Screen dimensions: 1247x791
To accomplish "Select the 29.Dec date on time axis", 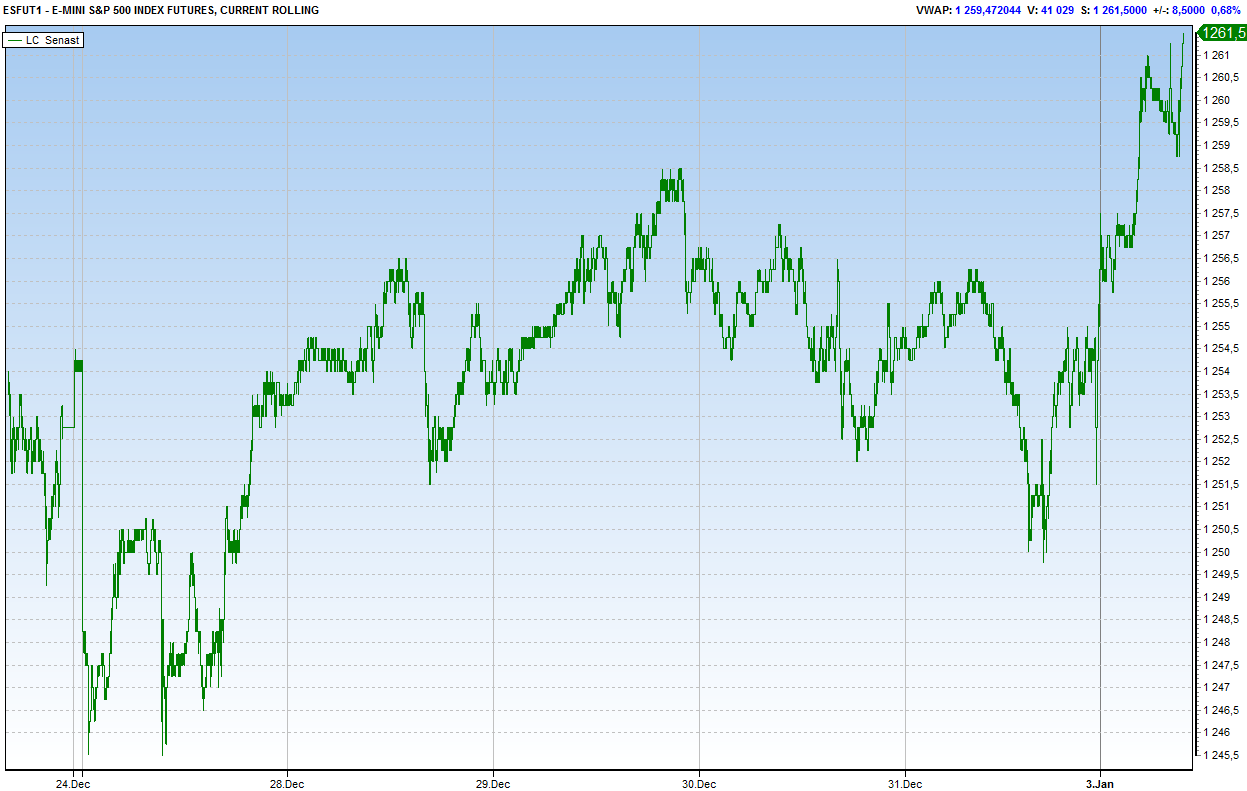I will pos(493,783).
